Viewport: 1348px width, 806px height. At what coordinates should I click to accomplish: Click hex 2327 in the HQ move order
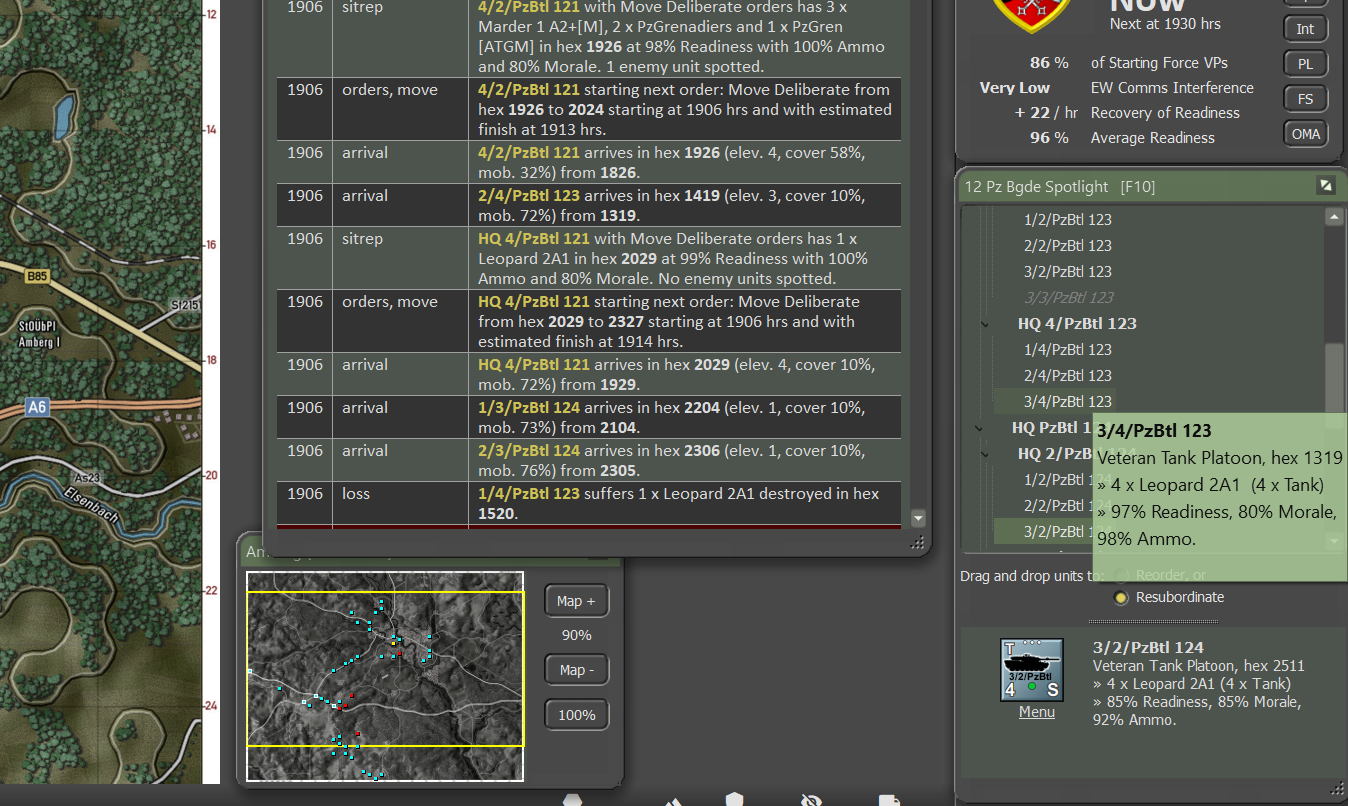tap(617, 322)
